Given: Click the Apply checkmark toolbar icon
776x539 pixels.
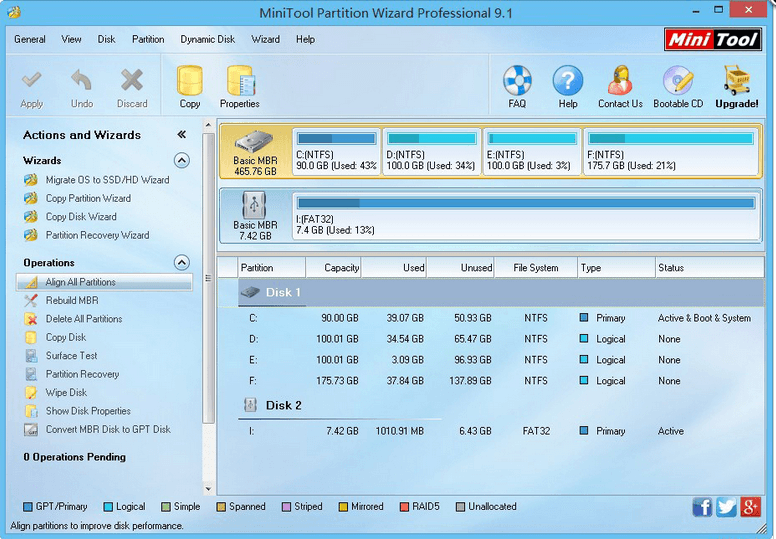Looking at the screenshot, I should [32, 81].
